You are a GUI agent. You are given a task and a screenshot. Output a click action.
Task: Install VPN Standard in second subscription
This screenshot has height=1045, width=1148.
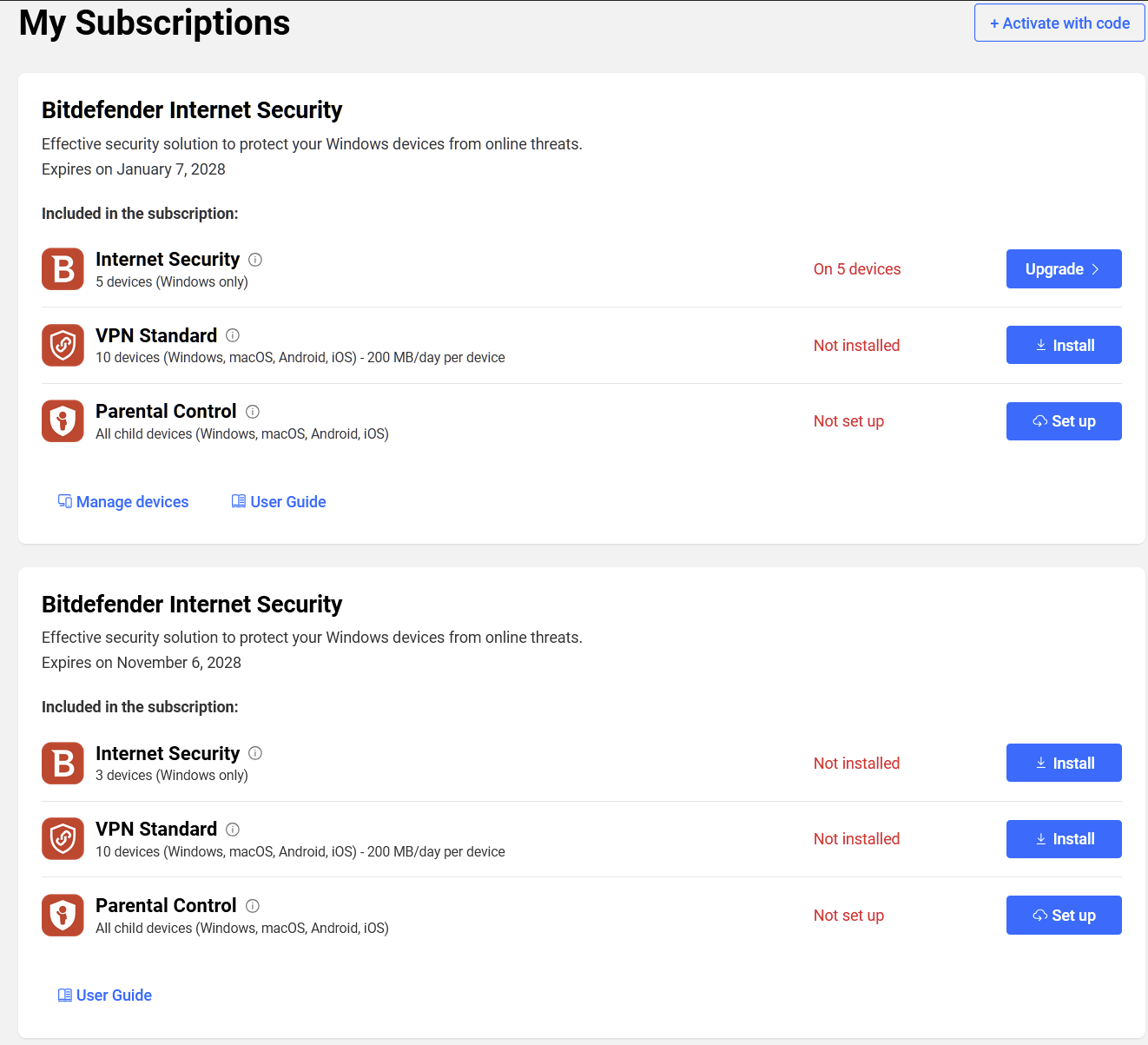[x=1064, y=839]
